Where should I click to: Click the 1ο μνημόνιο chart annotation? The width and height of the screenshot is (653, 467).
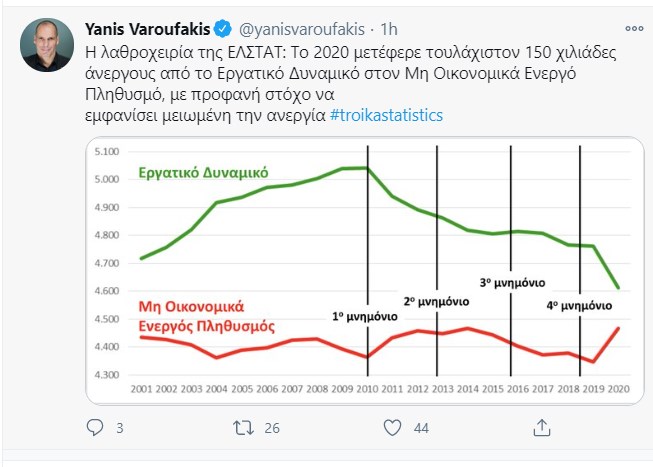pyautogui.click(x=364, y=317)
